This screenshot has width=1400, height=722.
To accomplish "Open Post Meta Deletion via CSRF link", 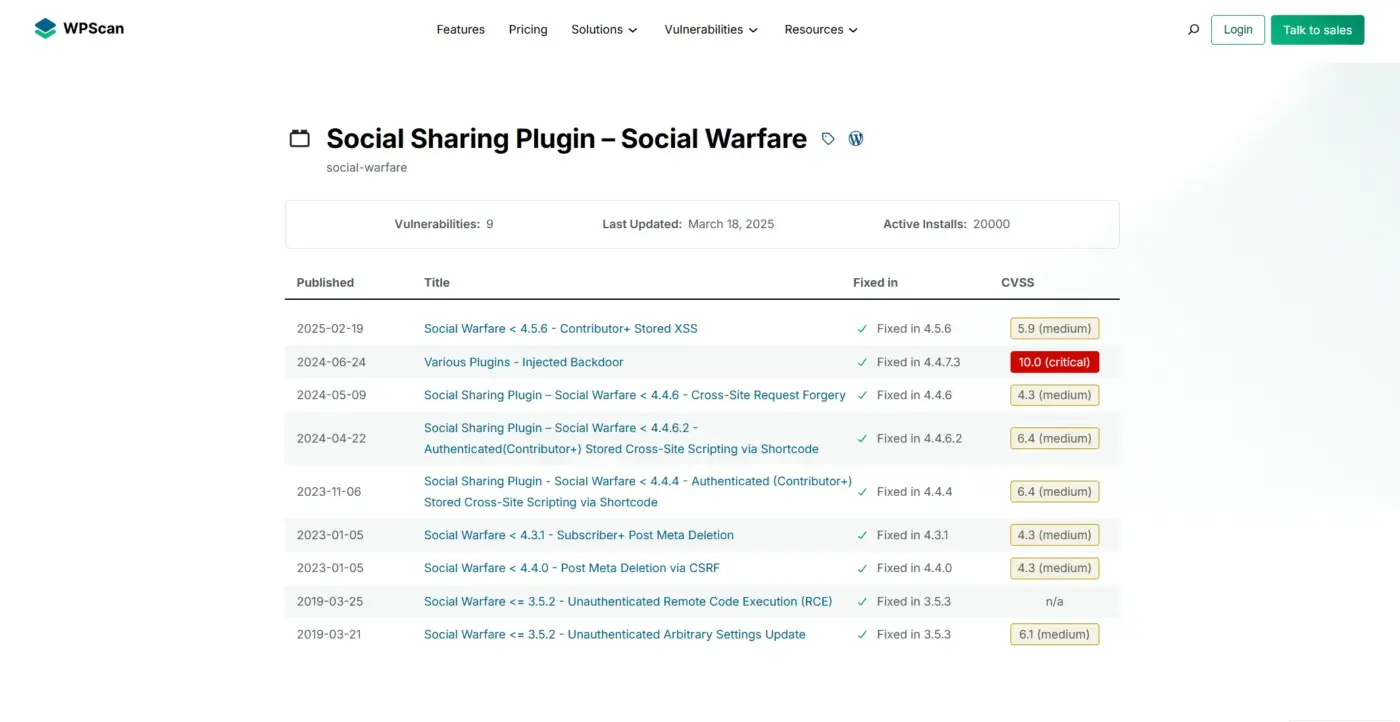I will (x=572, y=568).
